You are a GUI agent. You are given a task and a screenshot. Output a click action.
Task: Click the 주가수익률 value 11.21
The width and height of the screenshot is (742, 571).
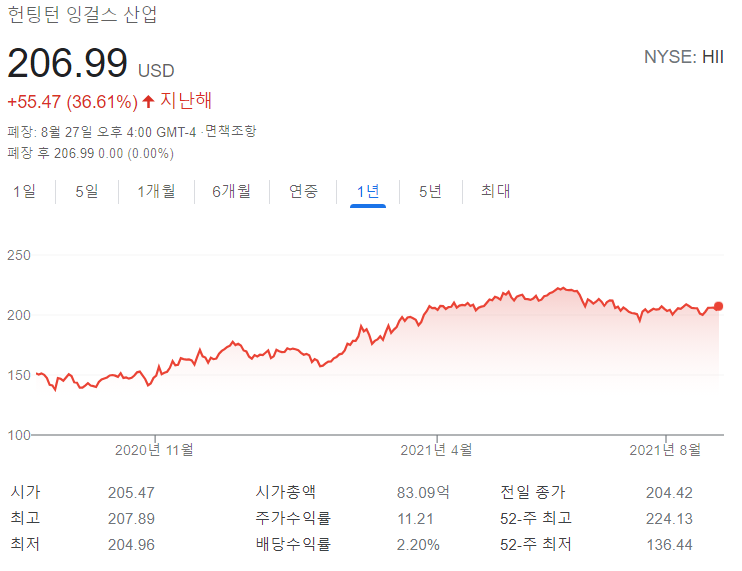[x=415, y=519]
